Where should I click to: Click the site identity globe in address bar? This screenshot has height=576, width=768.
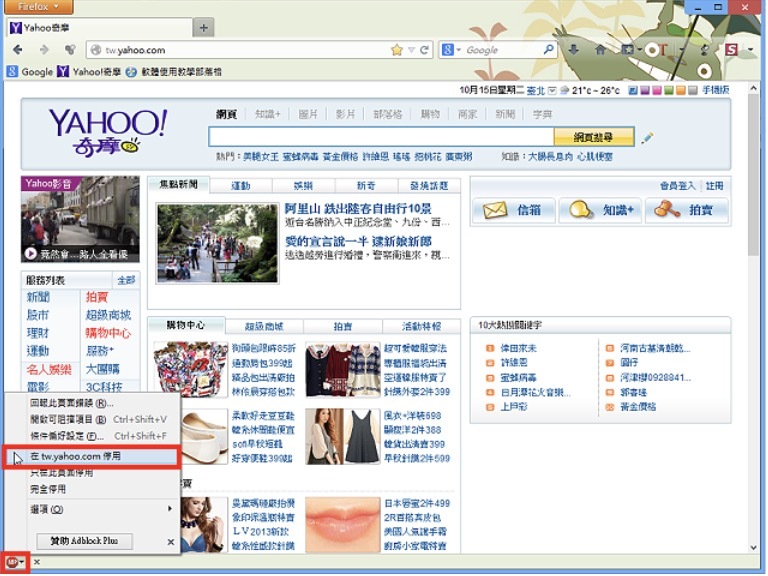[x=96, y=50]
